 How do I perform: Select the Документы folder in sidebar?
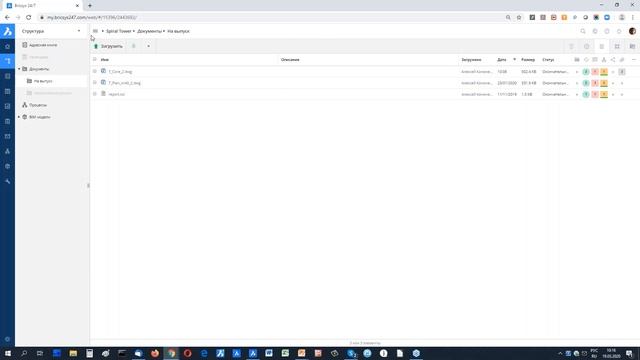(x=39, y=69)
